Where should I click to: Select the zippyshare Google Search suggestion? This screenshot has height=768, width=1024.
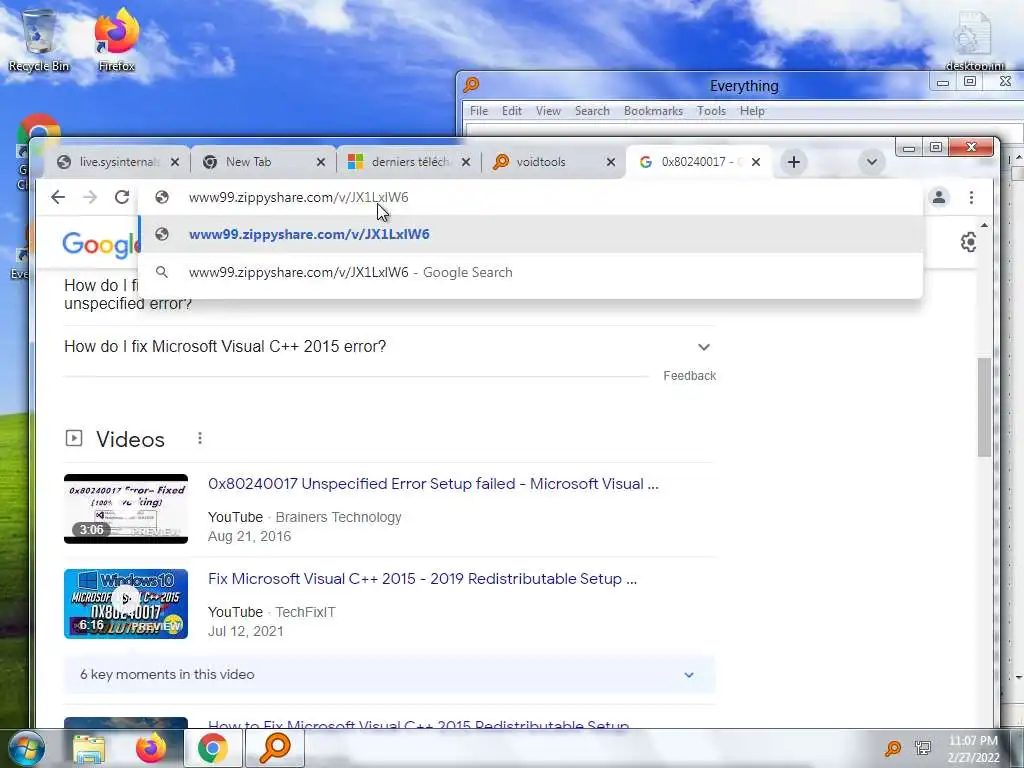[530, 272]
